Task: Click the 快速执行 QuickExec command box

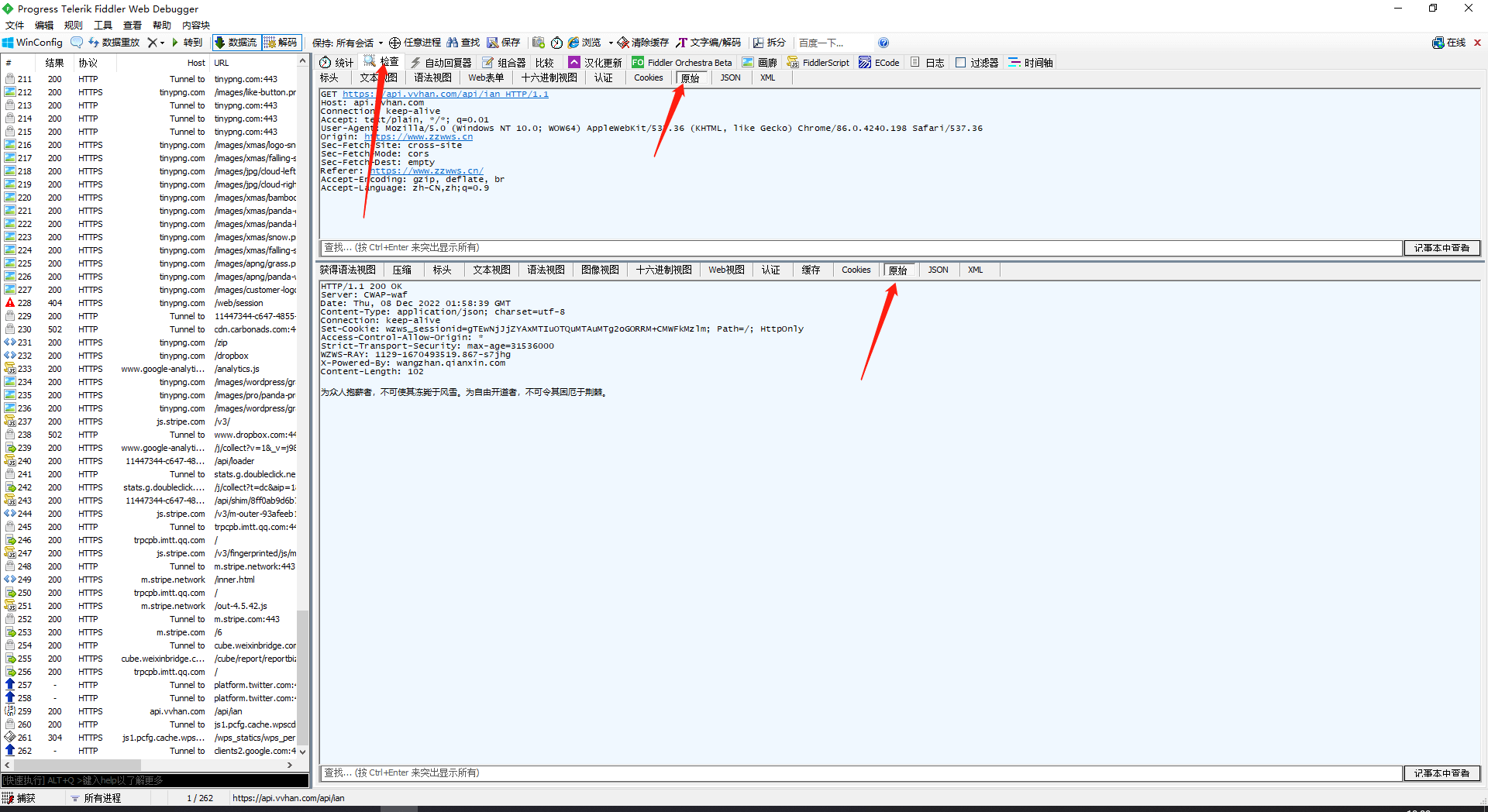Action: (x=155, y=780)
